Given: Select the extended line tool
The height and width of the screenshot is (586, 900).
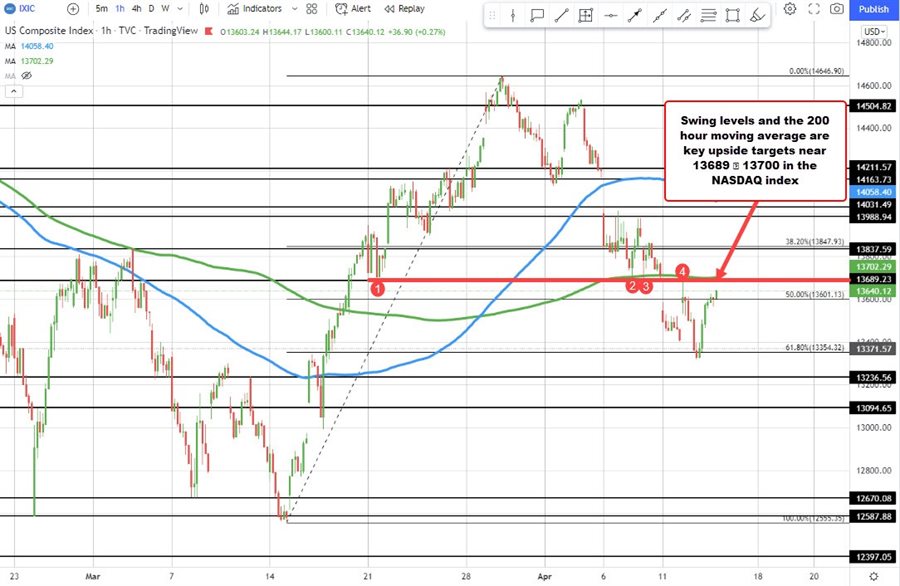Looking at the screenshot, I should 659,16.
